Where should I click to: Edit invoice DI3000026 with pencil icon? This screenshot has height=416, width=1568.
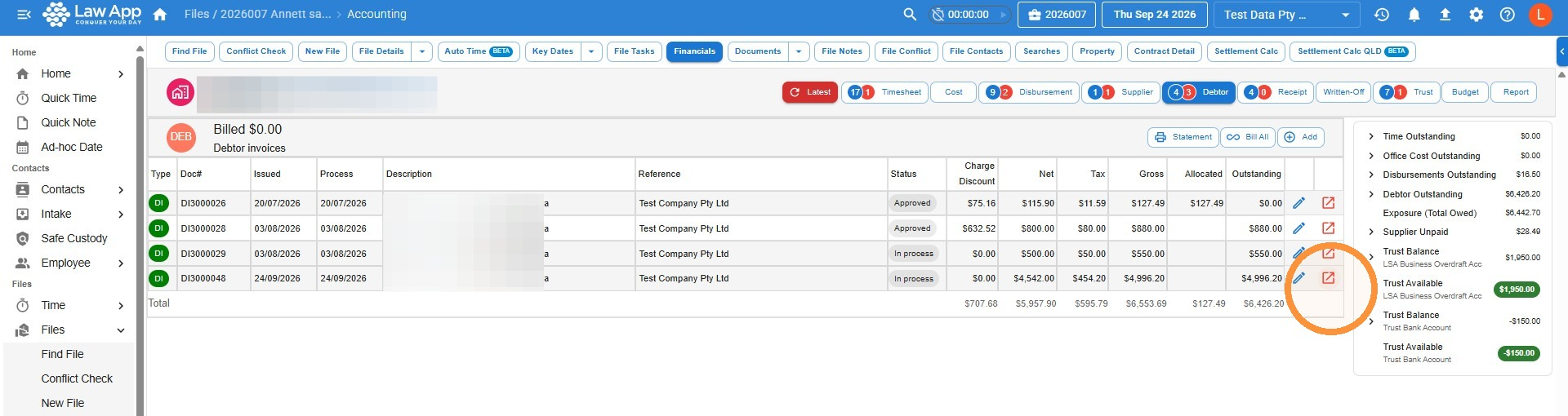point(1298,203)
